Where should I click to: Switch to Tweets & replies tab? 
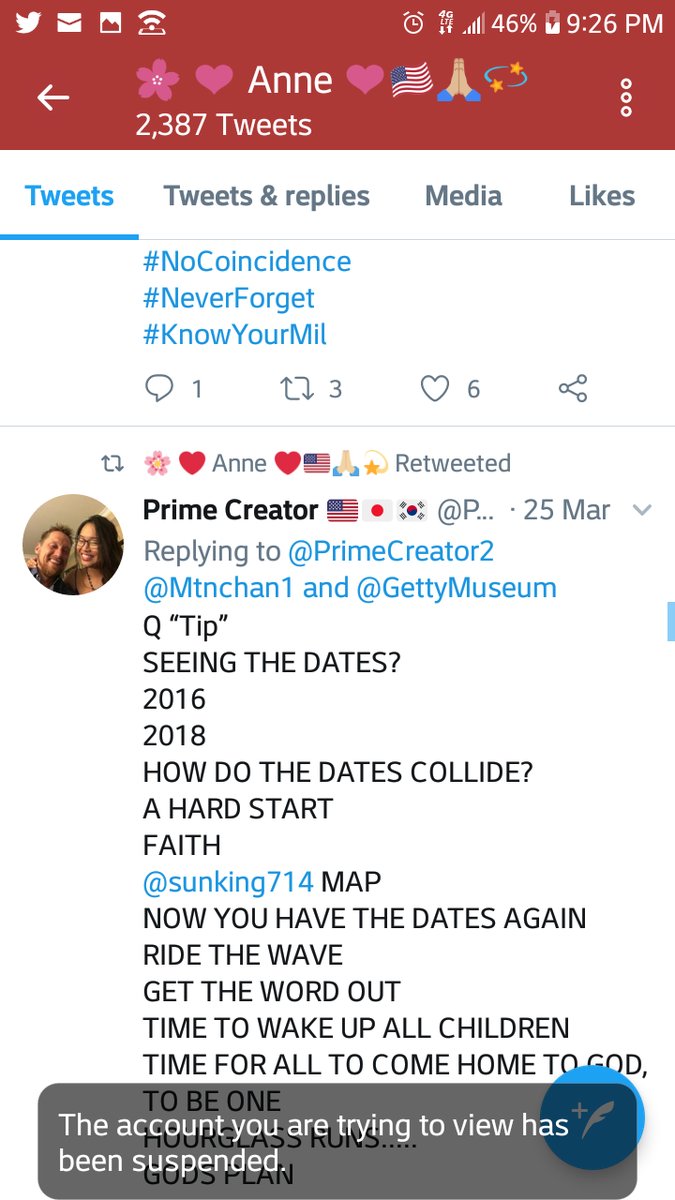coord(267,196)
